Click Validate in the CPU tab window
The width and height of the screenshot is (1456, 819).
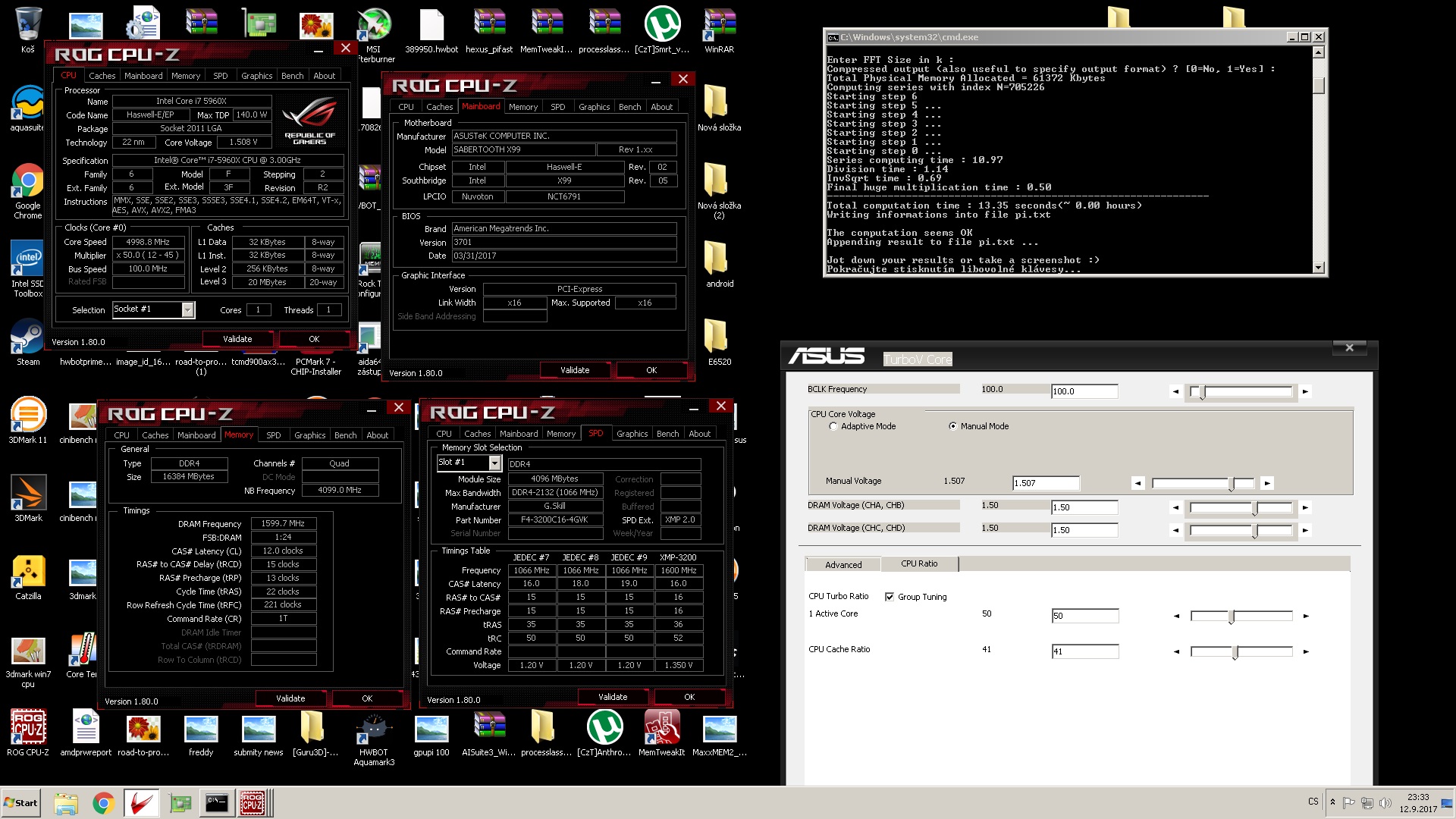click(x=237, y=339)
